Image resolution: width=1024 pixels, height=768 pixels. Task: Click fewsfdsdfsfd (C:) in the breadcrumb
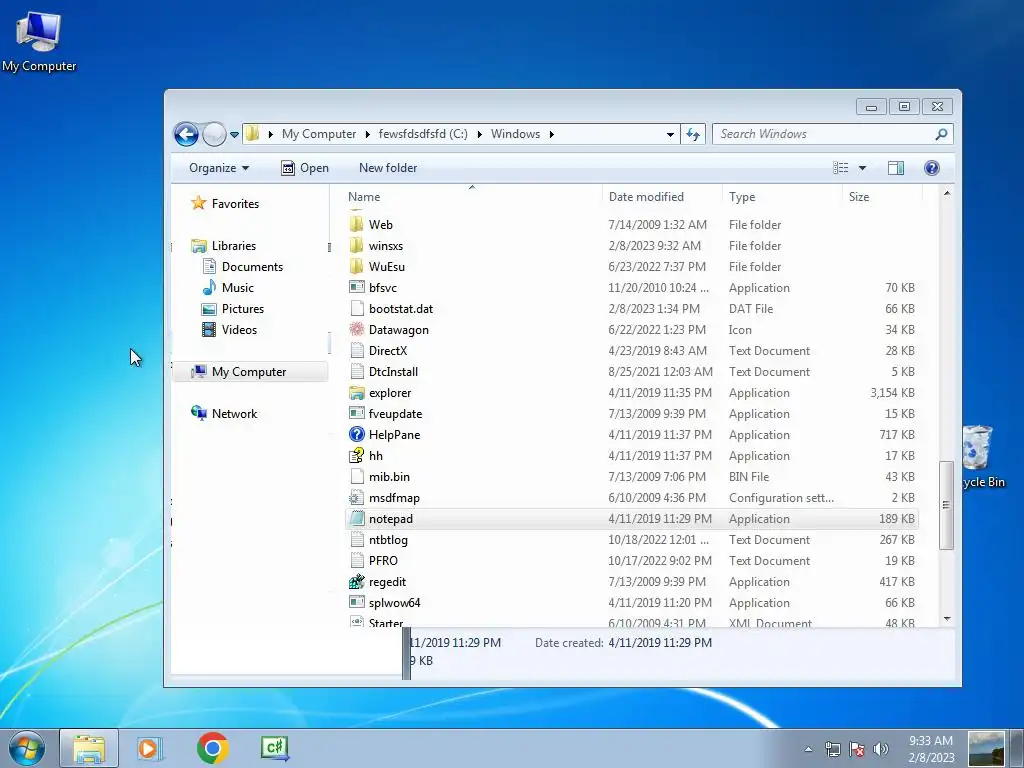tap(423, 134)
